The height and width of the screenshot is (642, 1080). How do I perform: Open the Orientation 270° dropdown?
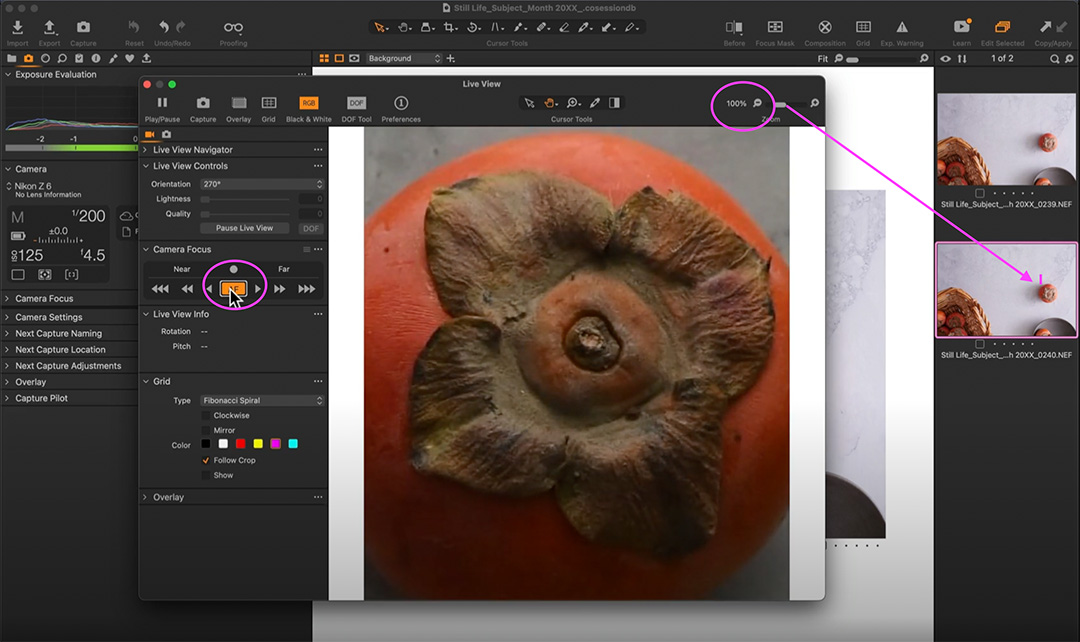point(262,184)
